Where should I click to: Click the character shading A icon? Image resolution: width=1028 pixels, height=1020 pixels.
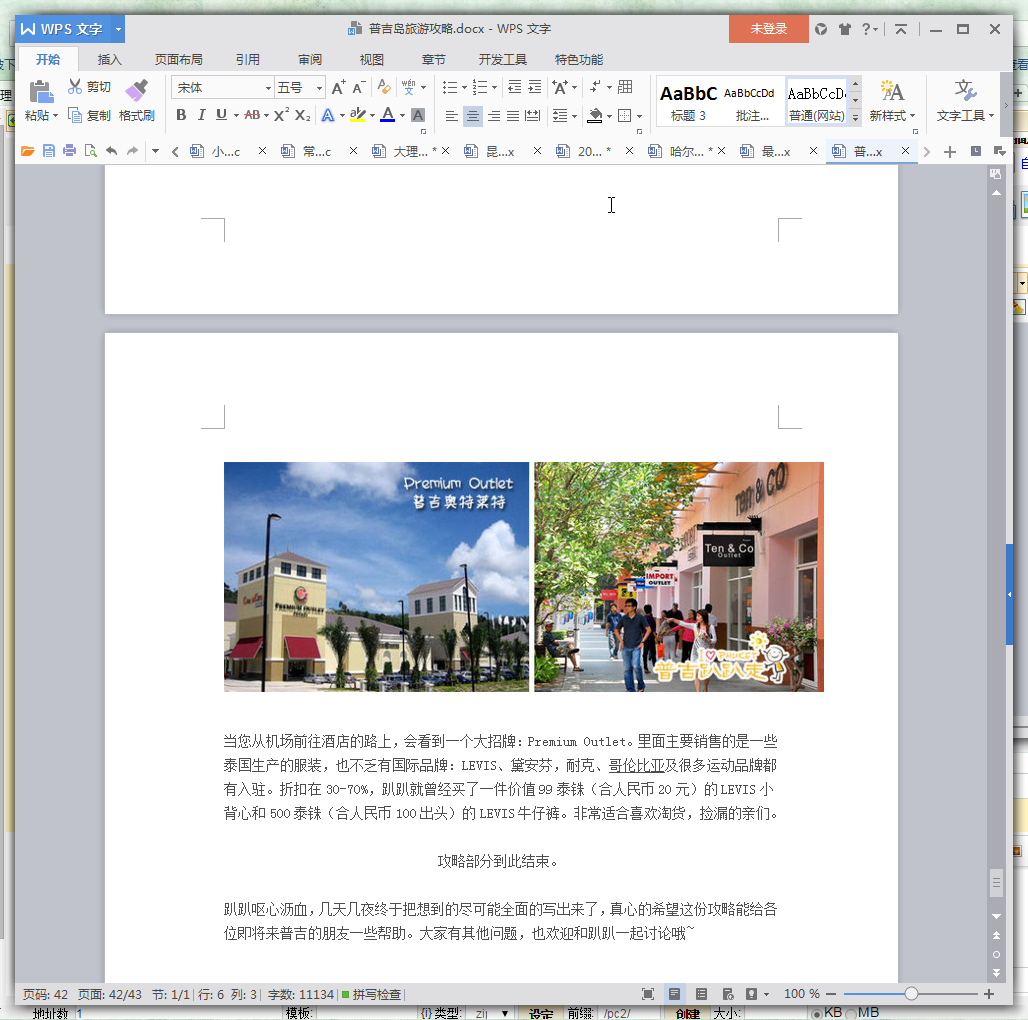418,115
